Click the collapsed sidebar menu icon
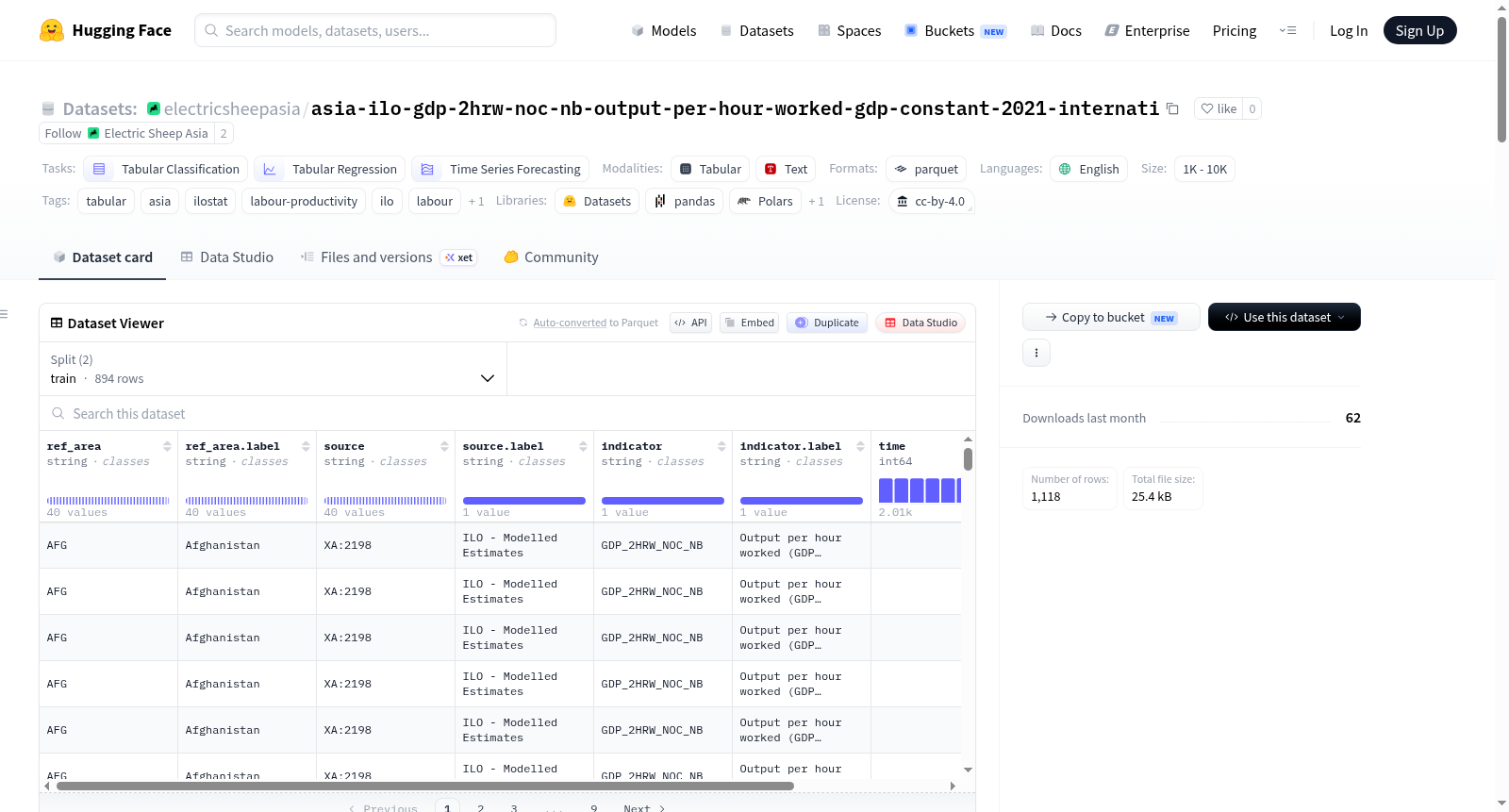 tap(4, 314)
